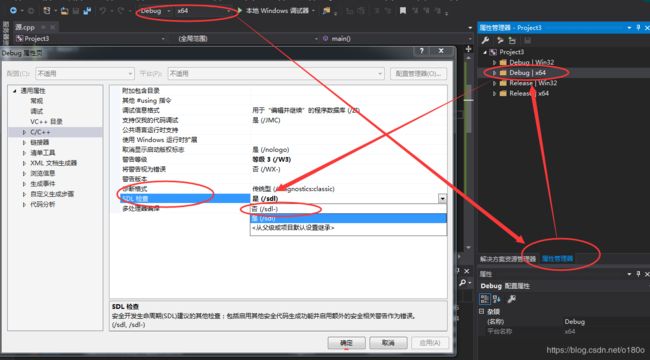
Task: Open the SDL check value dropdown arrow
Action: [x=442, y=199]
